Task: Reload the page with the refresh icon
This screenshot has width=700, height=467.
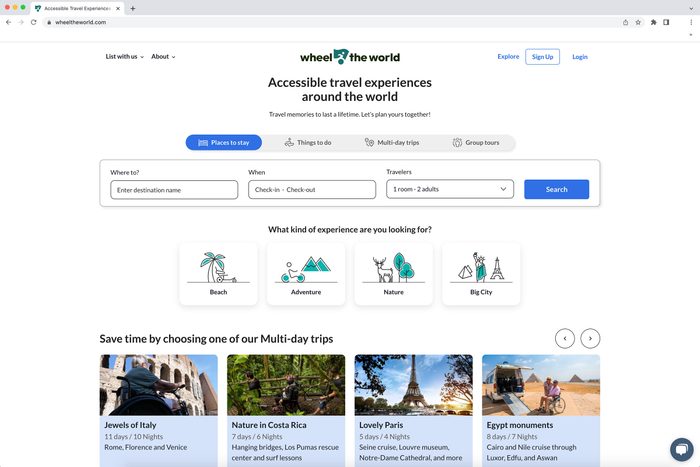Action: point(33,22)
